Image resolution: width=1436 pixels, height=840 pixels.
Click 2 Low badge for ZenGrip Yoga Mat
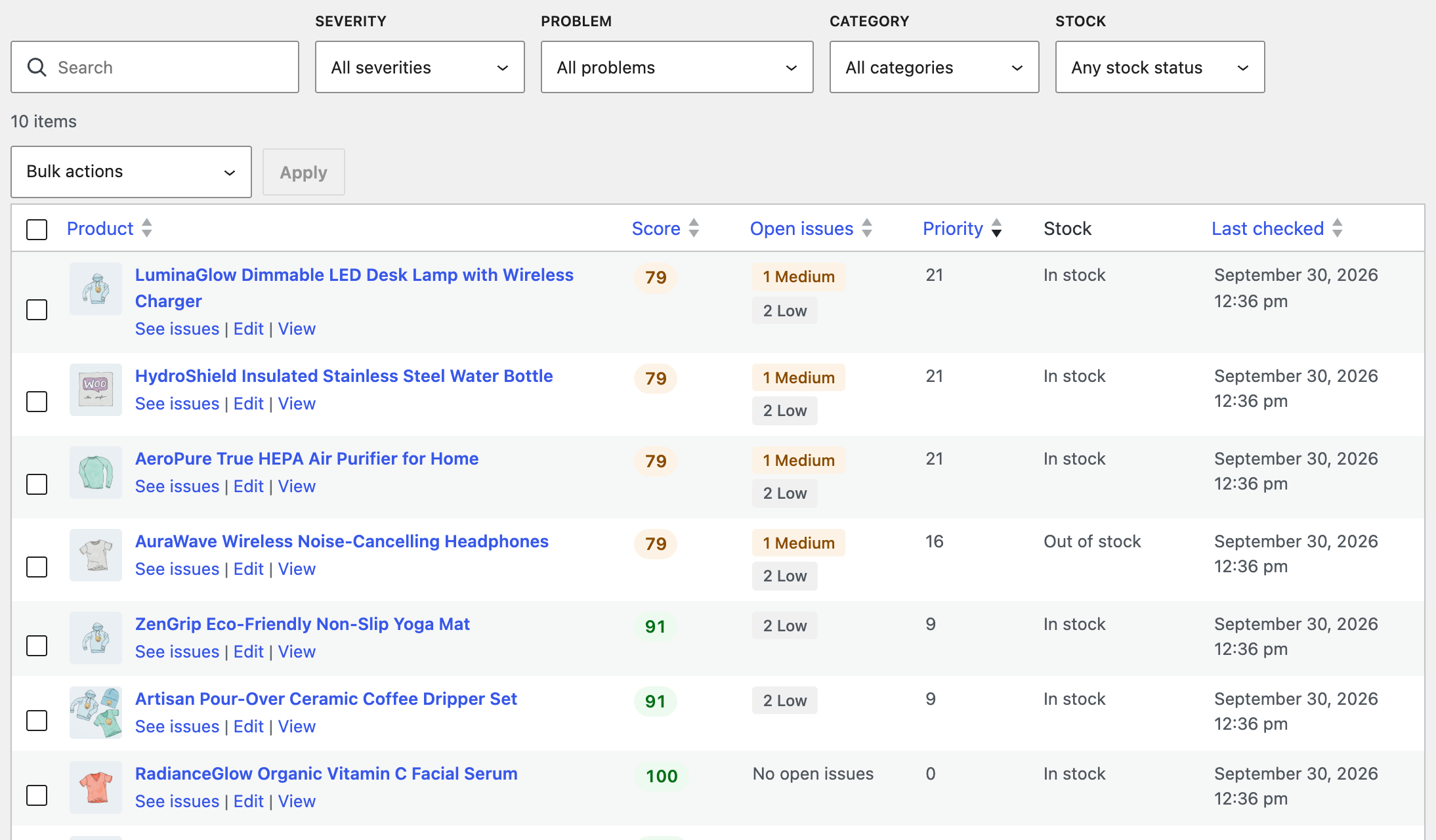click(785, 626)
